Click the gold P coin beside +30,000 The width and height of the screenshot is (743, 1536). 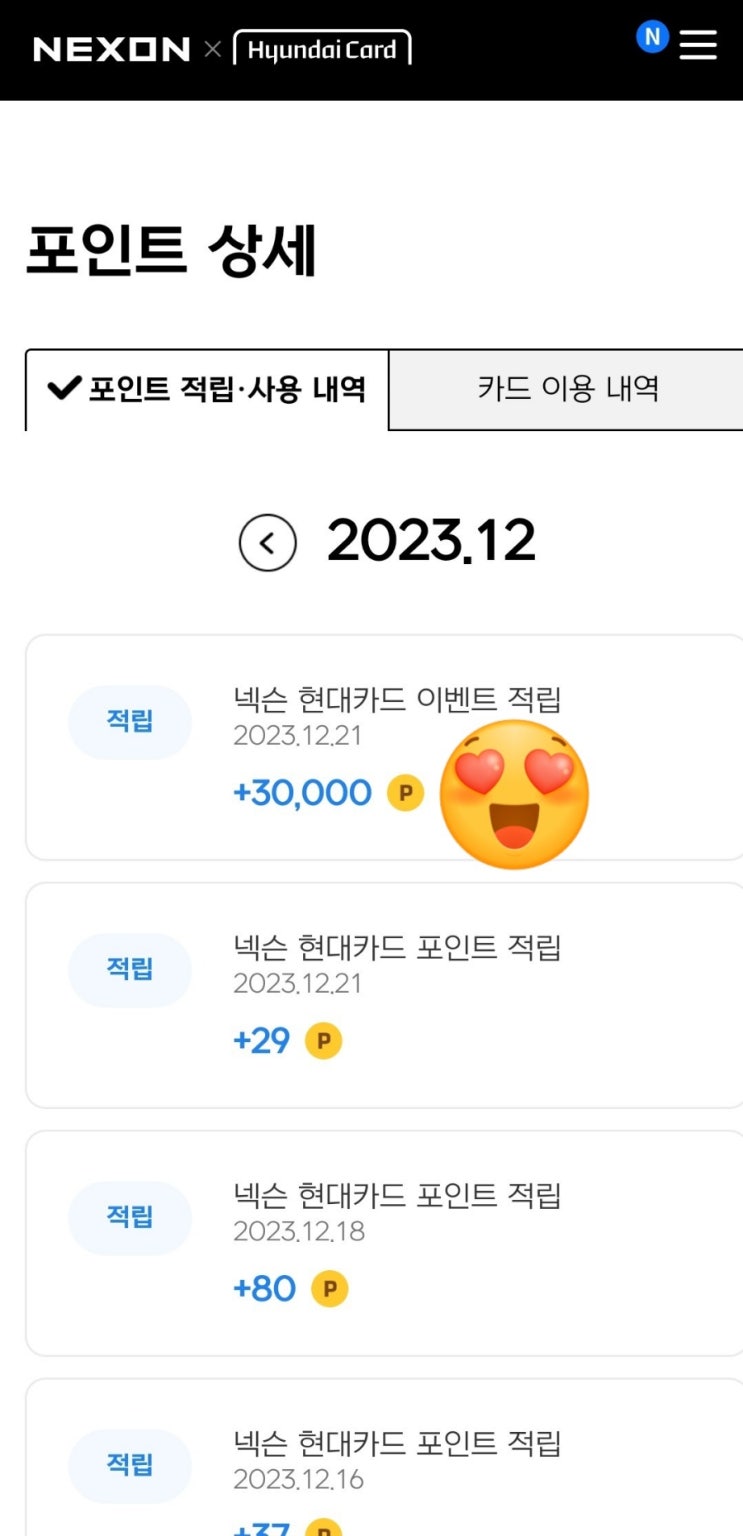coord(405,793)
